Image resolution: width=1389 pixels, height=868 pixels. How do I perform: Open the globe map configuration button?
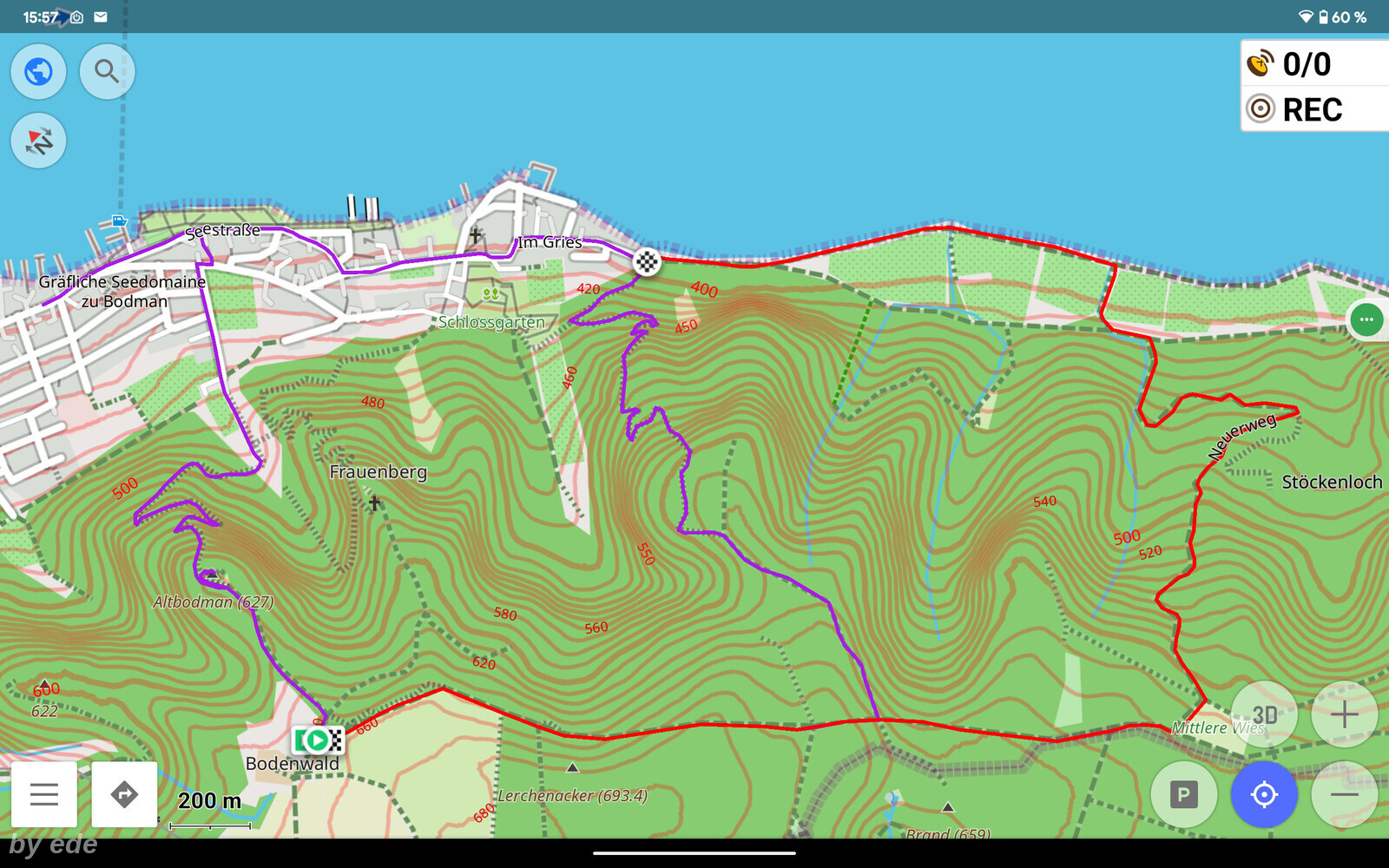click(38, 71)
